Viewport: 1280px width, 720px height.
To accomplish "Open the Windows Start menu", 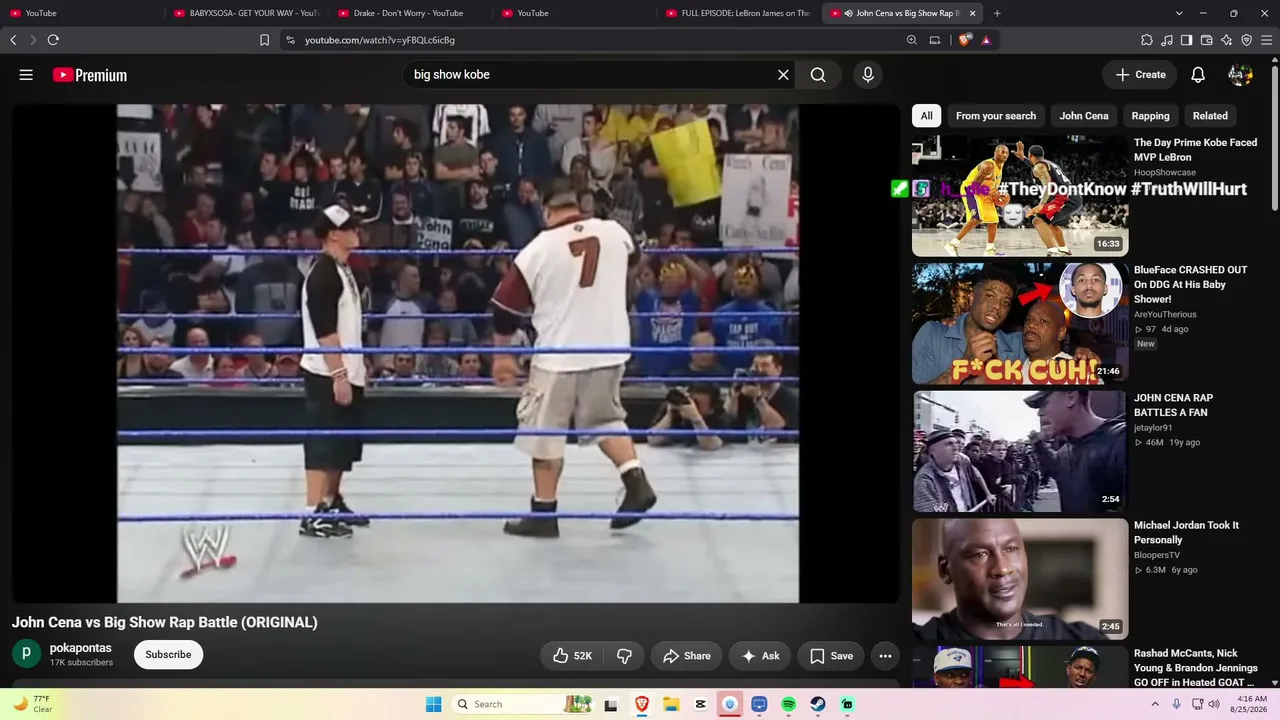I will click(x=433, y=704).
